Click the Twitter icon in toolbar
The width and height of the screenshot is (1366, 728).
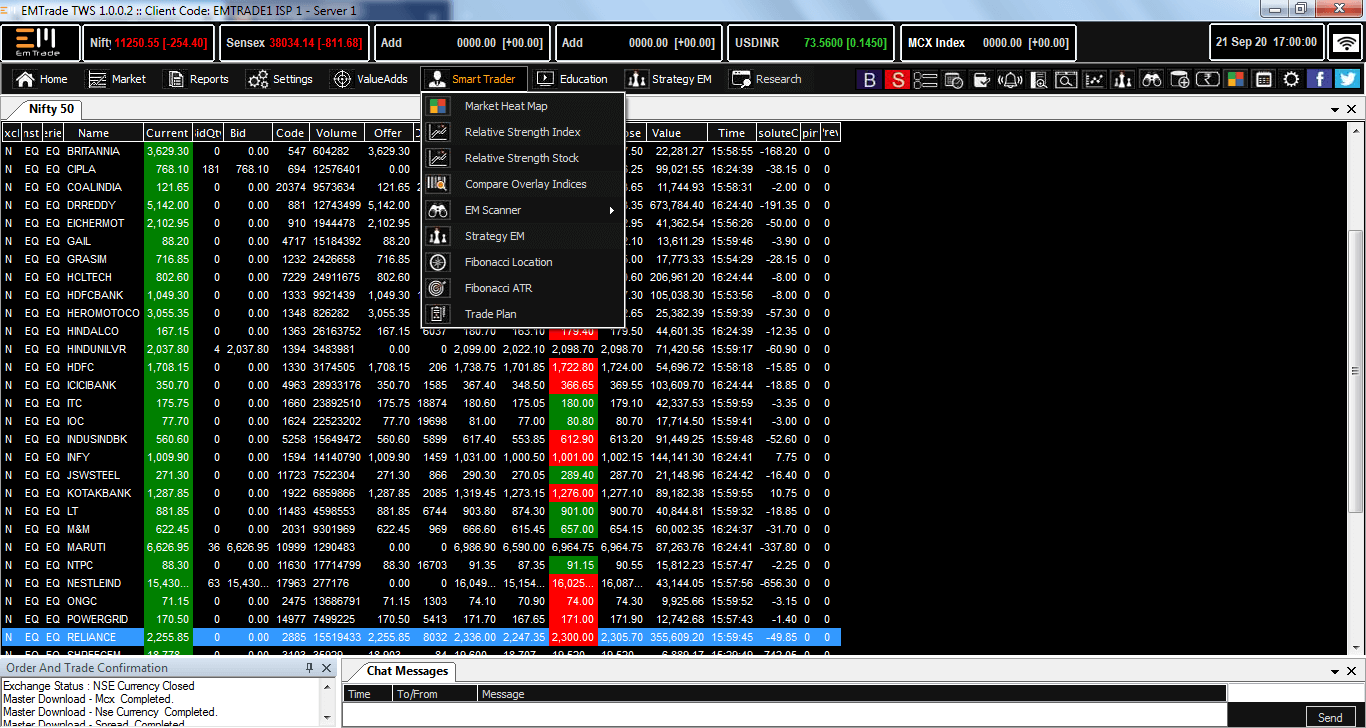click(1347, 79)
